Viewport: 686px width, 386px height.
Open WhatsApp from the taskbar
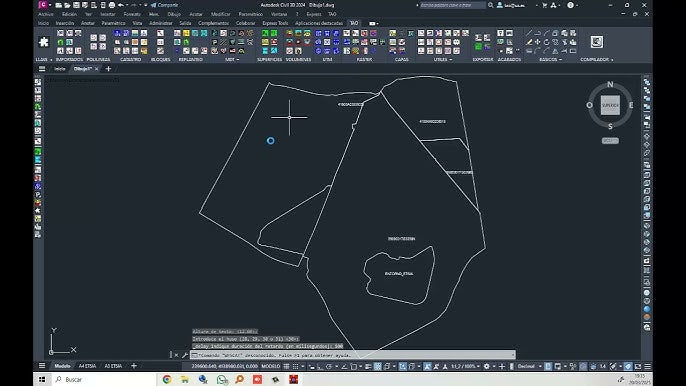pos(222,379)
